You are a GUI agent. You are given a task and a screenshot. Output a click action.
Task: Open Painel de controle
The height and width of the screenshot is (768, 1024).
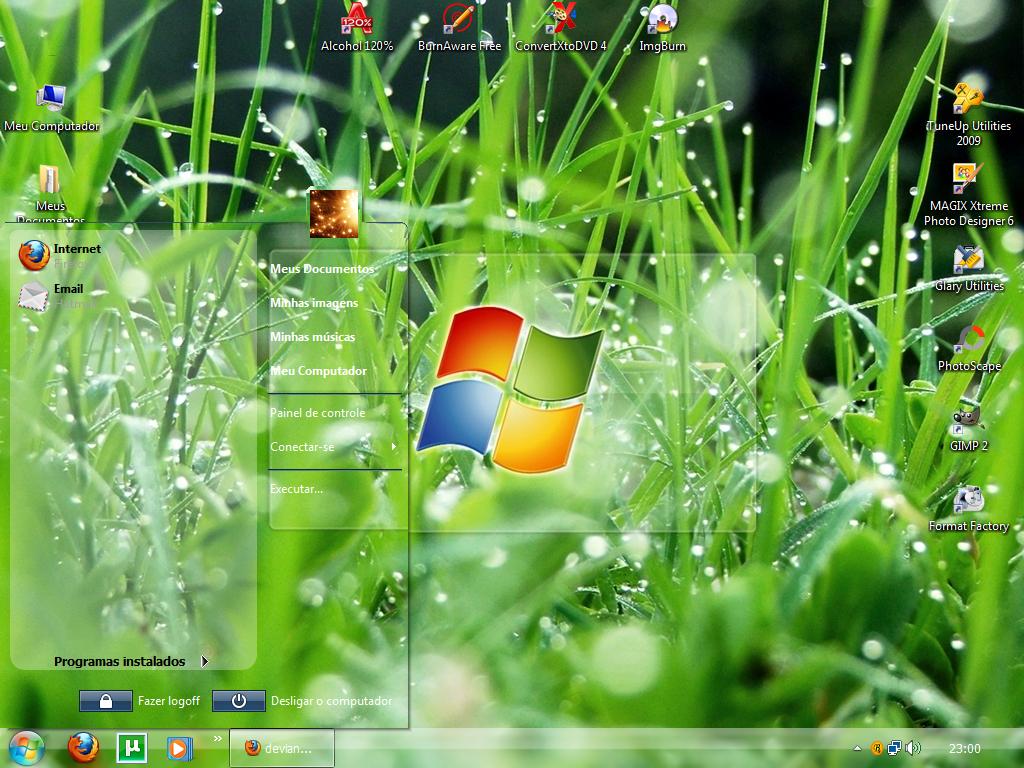pyautogui.click(x=317, y=413)
